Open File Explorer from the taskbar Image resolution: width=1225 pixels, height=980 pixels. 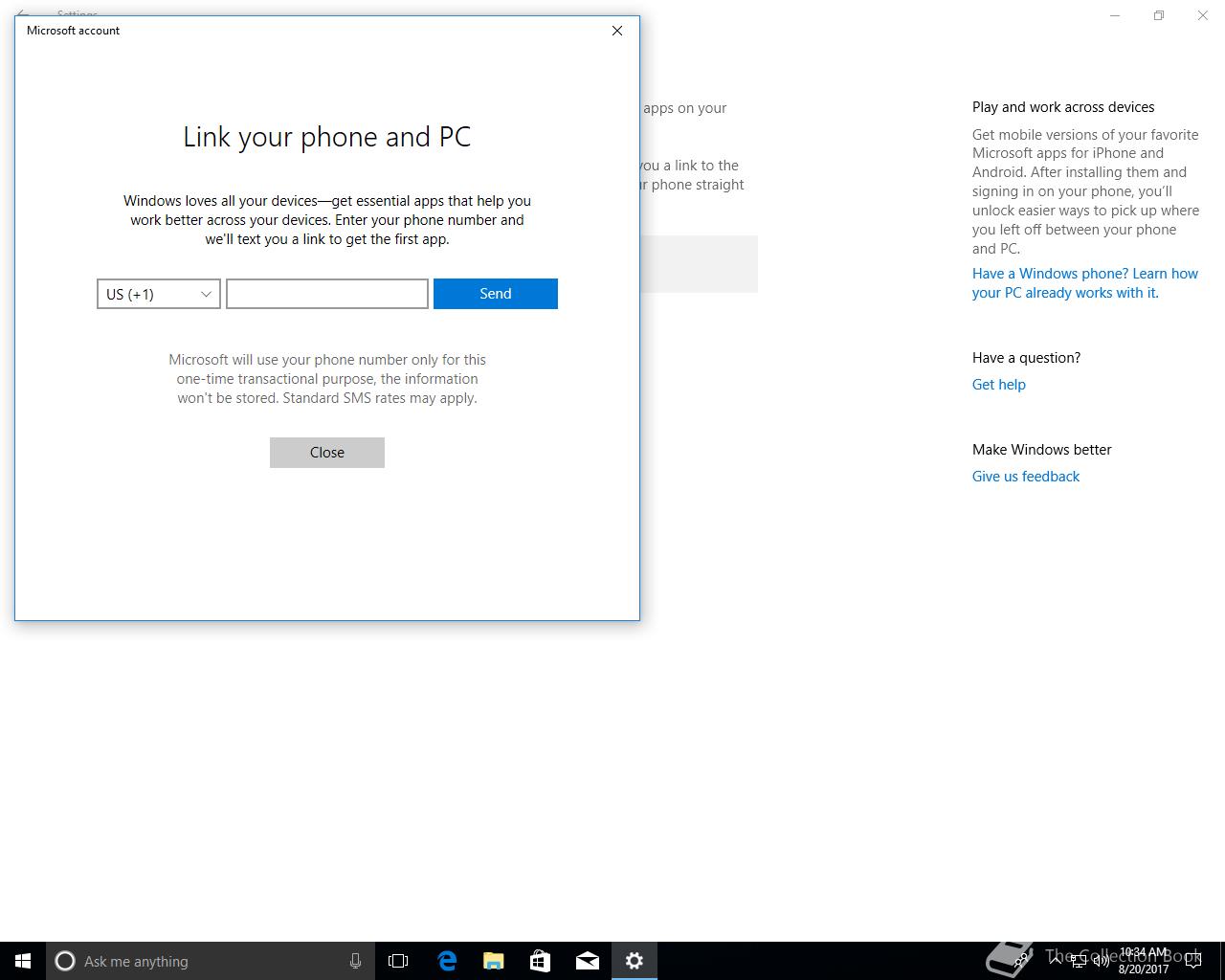pyautogui.click(x=494, y=961)
